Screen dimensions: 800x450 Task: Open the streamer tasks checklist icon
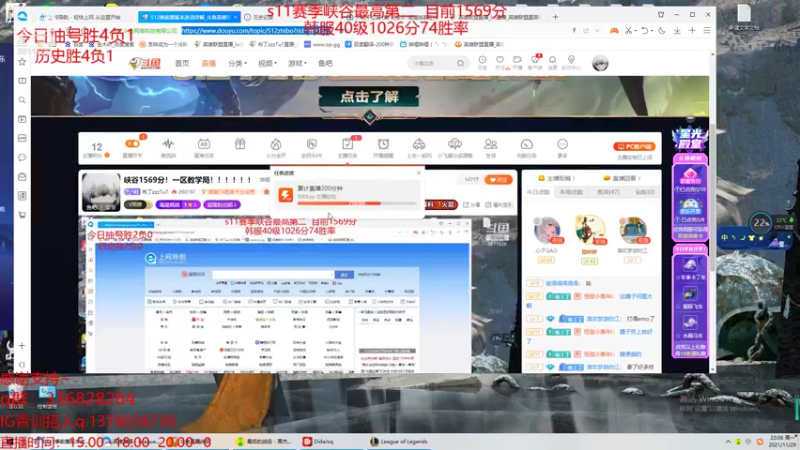coord(347,144)
